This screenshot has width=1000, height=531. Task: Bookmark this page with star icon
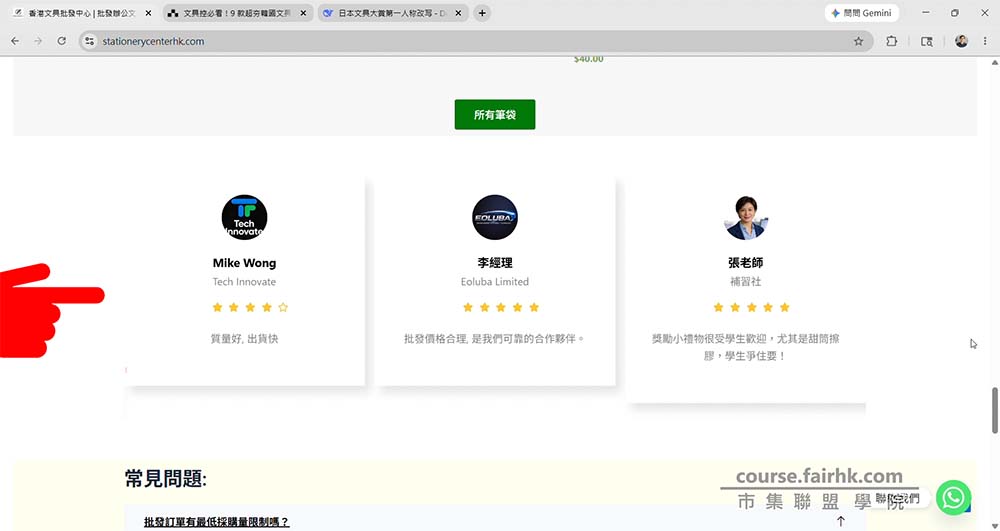click(x=858, y=41)
